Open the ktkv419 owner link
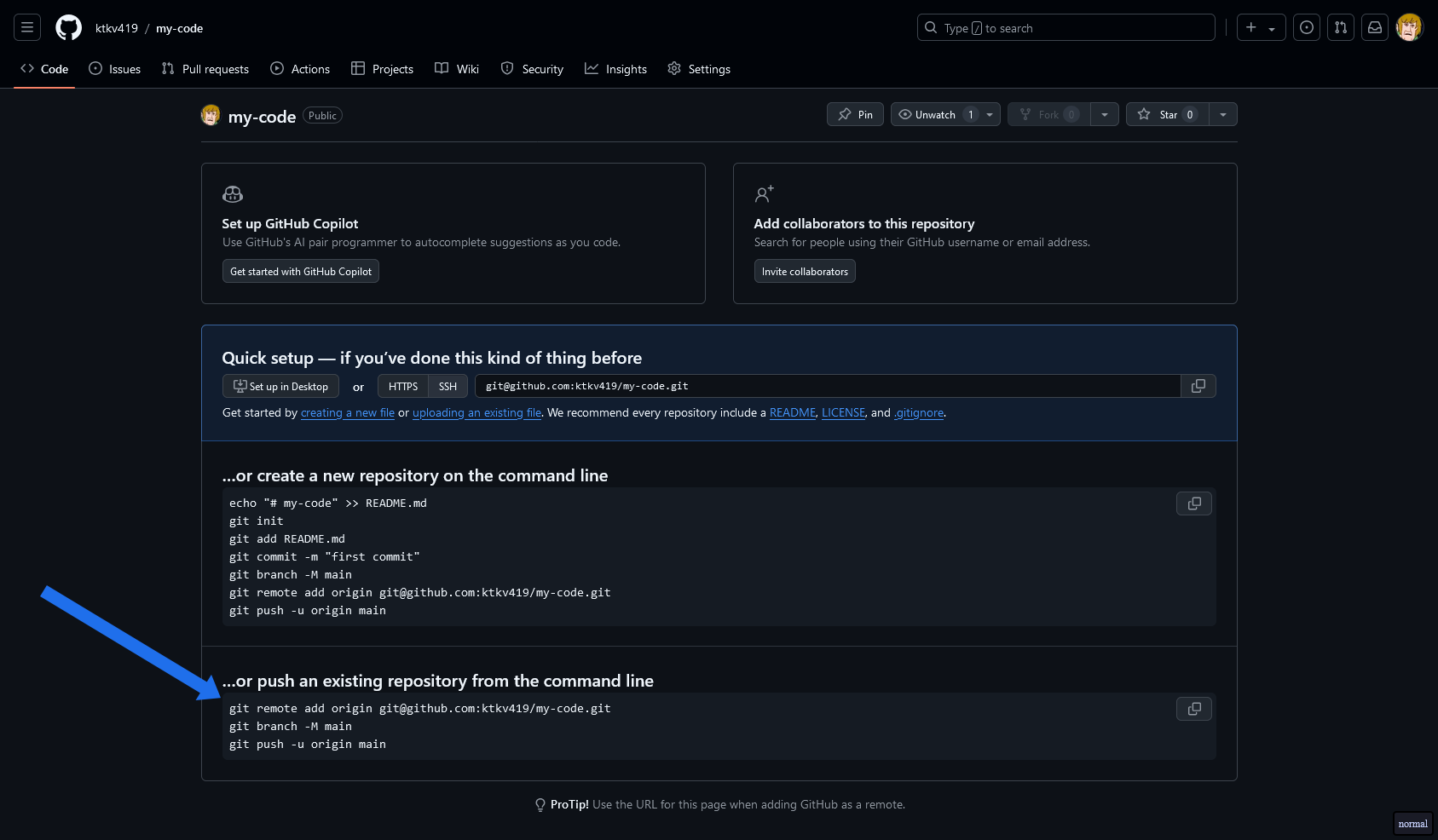The image size is (1438, 840). (117, 28)
